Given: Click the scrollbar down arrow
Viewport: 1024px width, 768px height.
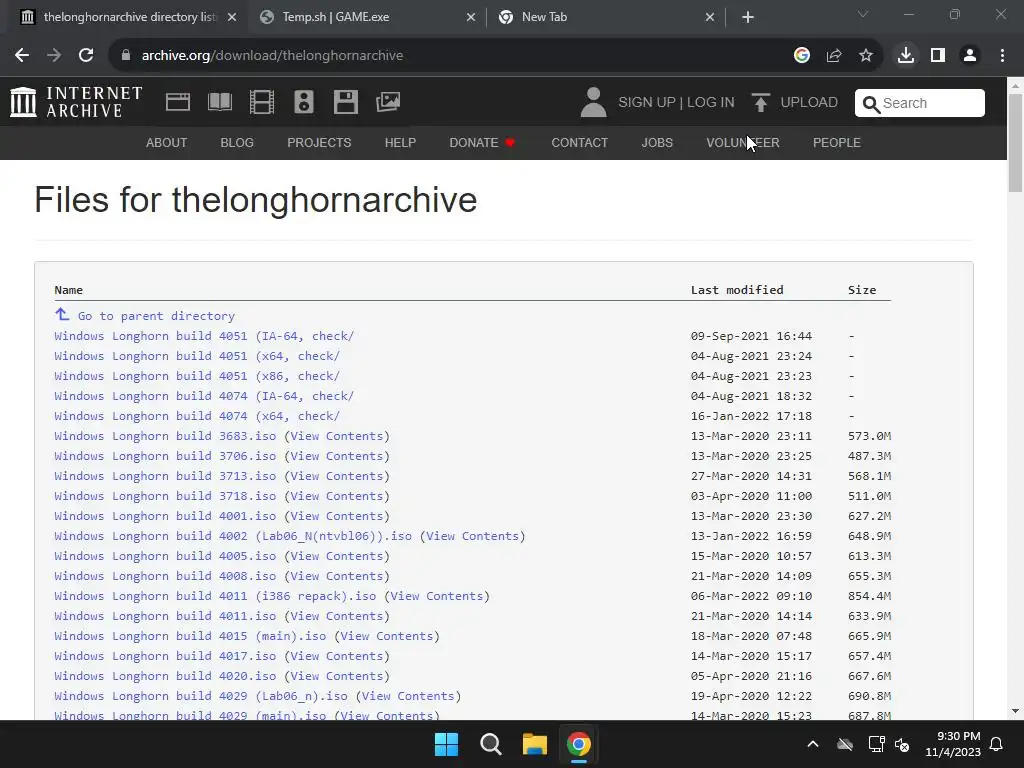Looking at the screenshot, I should pyautogui.click(x=1015, y=711).
